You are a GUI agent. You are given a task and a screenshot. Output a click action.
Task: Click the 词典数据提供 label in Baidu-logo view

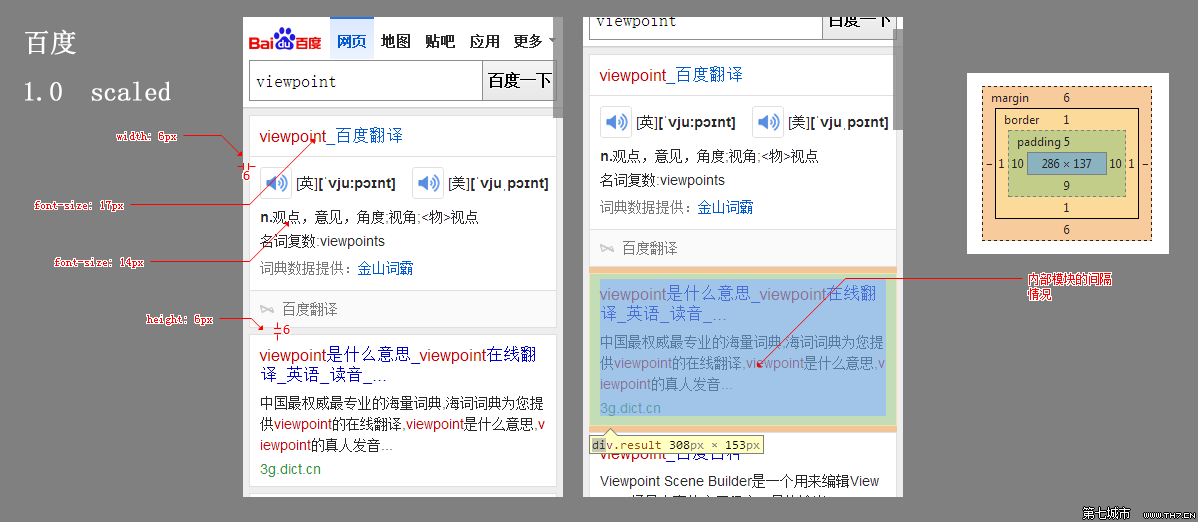308,268
